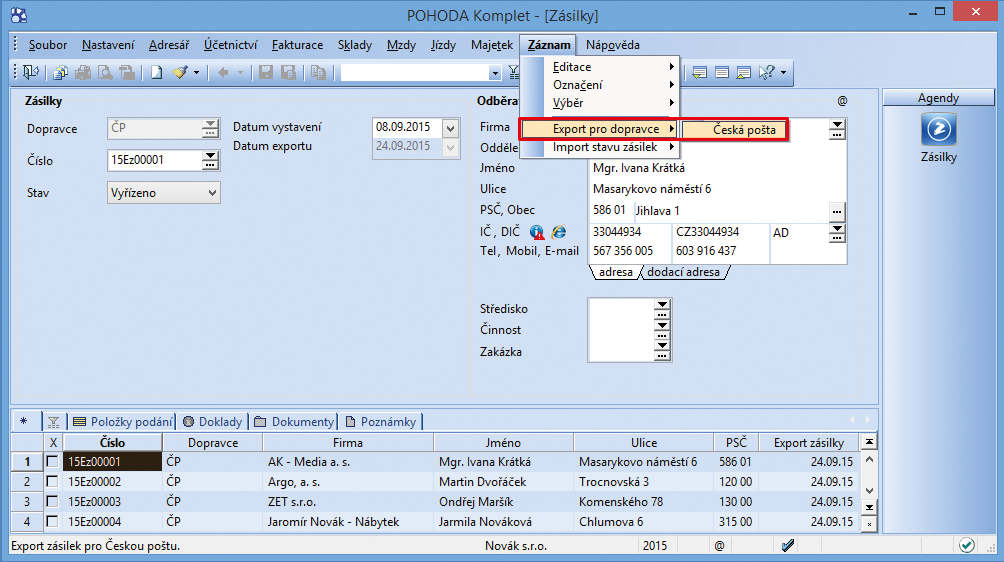Screen dimensions: 1004x562
Task: Click the Agendy panel header
Action: 938,97
